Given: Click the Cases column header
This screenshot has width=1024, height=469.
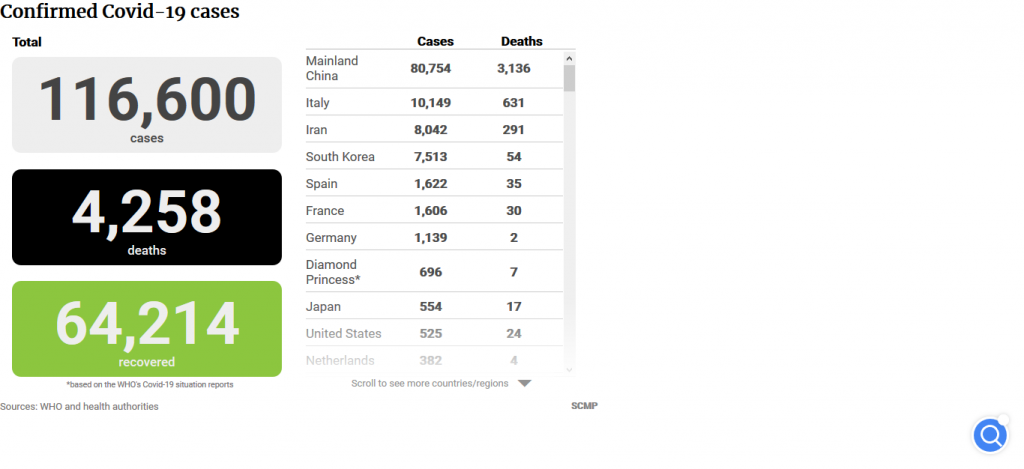Looking at the screenshot, I should pos(435,42).
